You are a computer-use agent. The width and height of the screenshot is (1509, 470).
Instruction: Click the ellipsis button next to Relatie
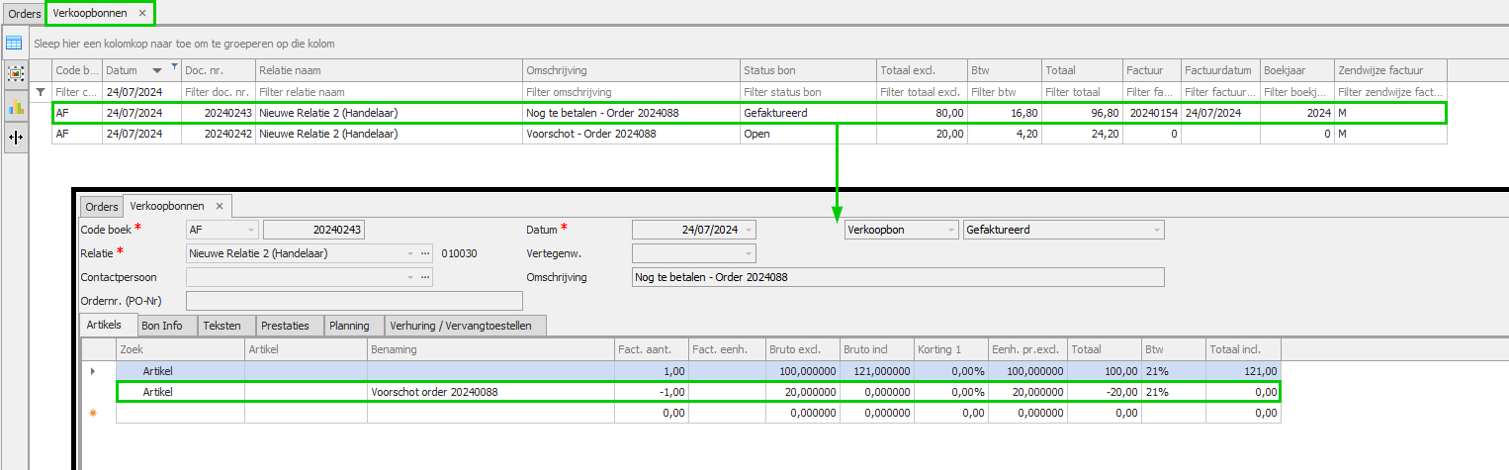(x=425, y=253)
